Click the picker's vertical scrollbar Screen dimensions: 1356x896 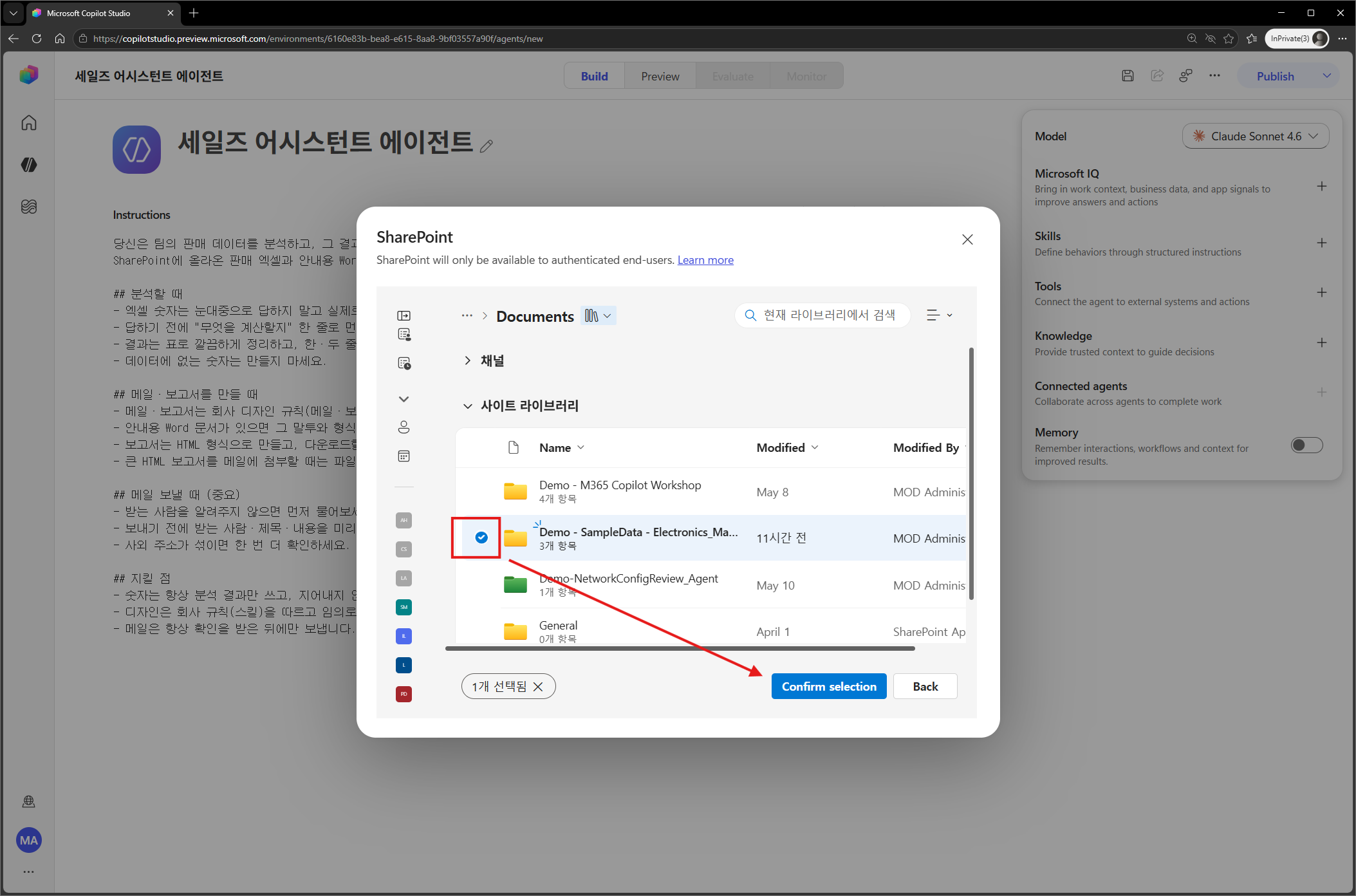pyautogui.click(x=971, y=474)
